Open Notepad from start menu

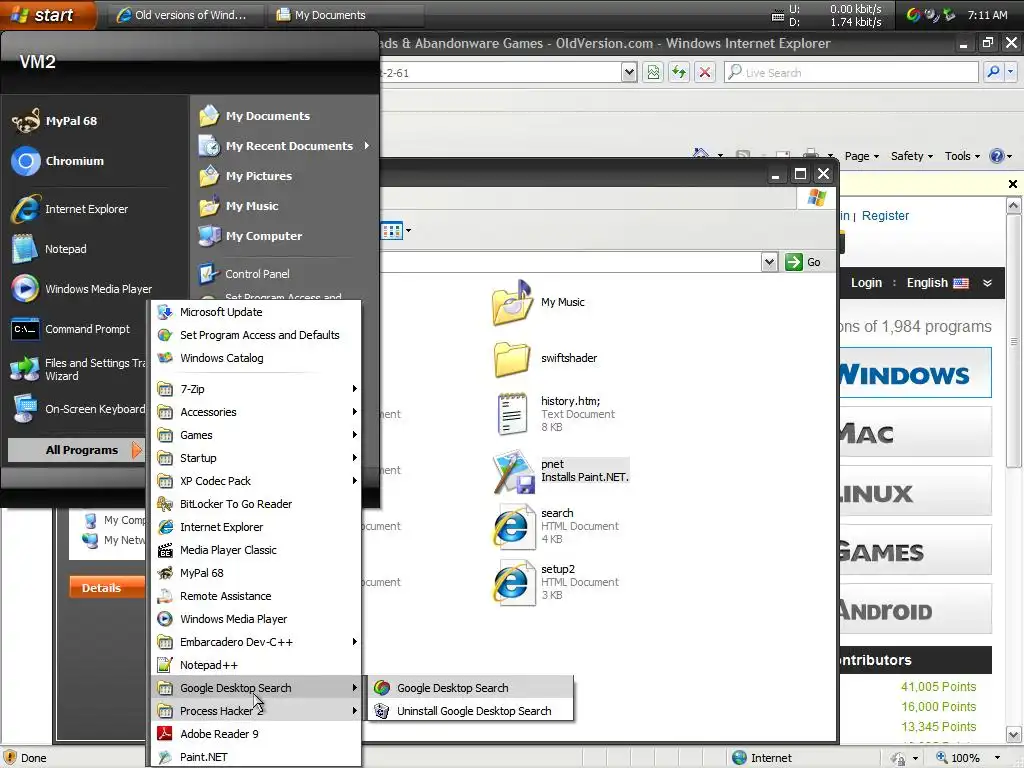tap(49, 249)
